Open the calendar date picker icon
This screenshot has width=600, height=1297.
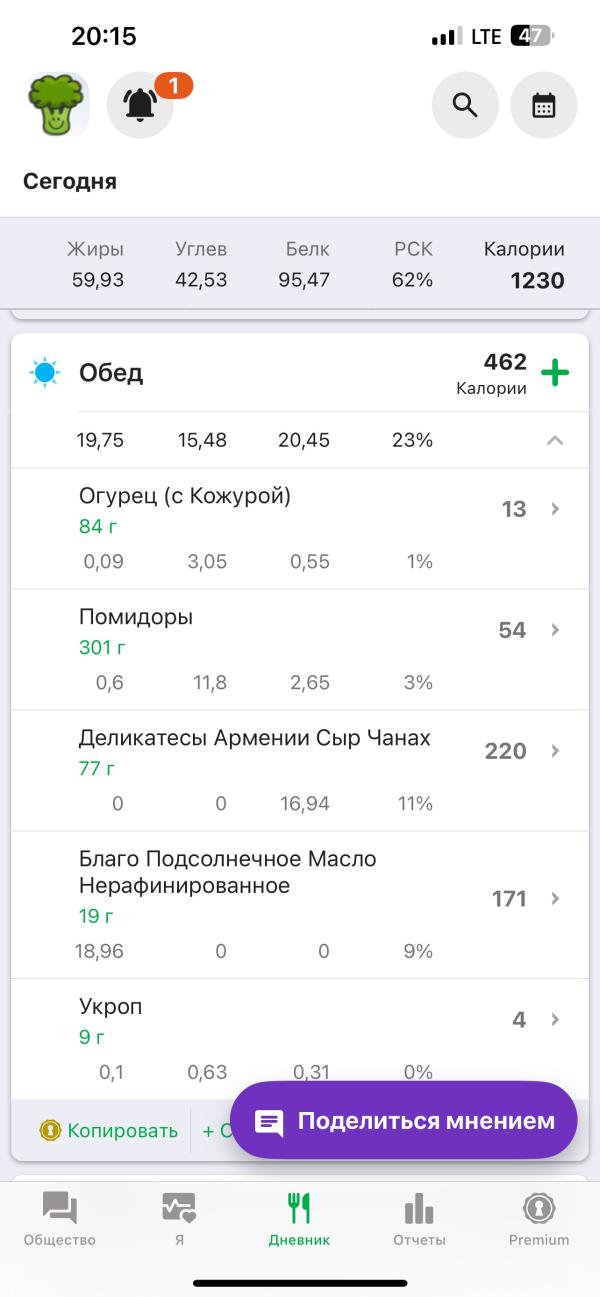click(x=544, y=105)
